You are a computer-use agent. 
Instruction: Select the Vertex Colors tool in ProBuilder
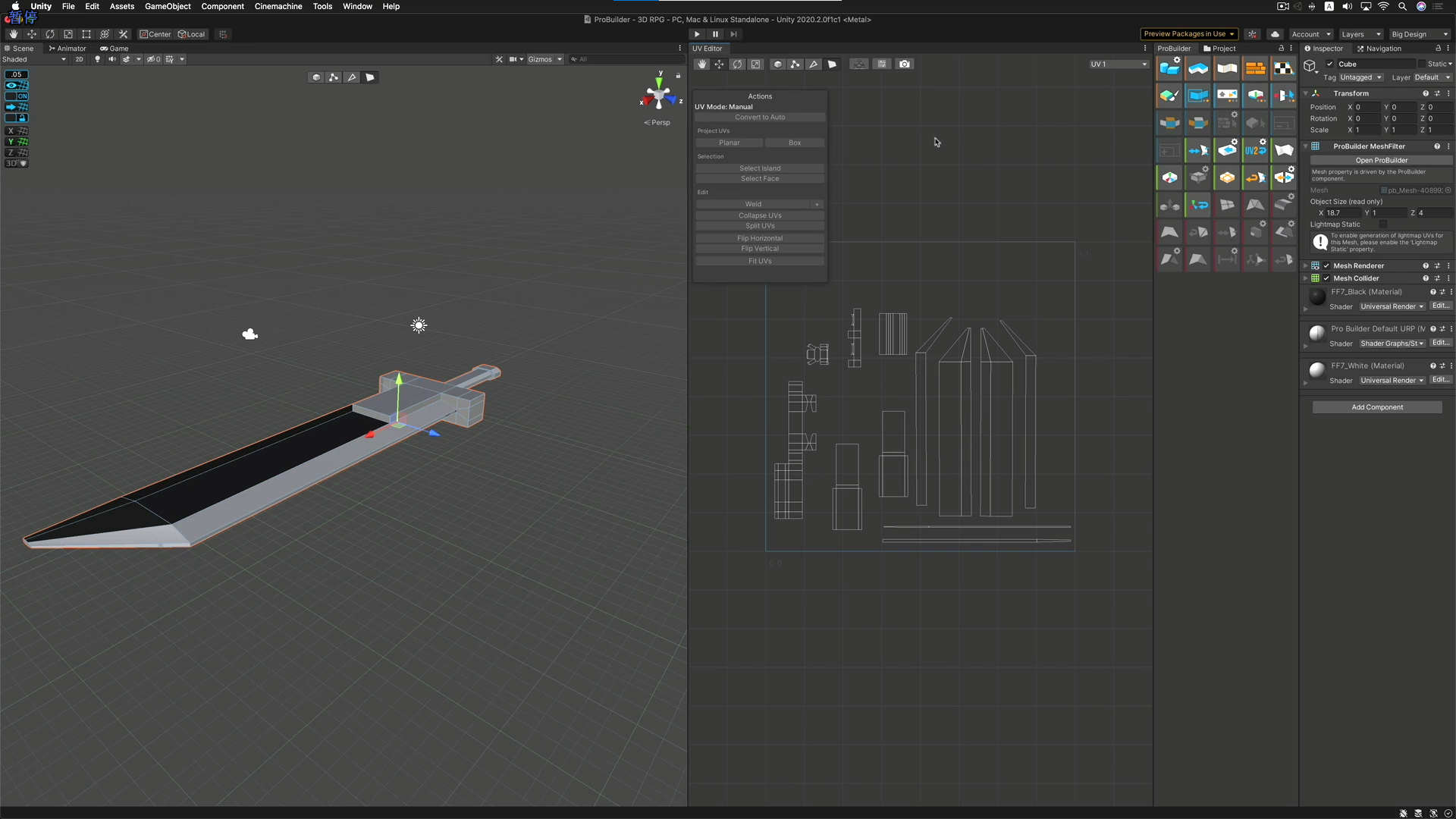[1169, 96]
